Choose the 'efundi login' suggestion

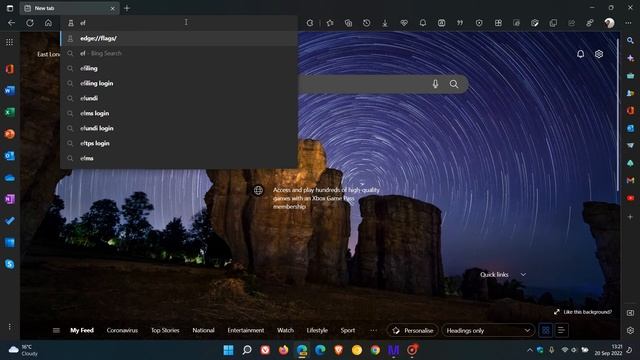179,128
